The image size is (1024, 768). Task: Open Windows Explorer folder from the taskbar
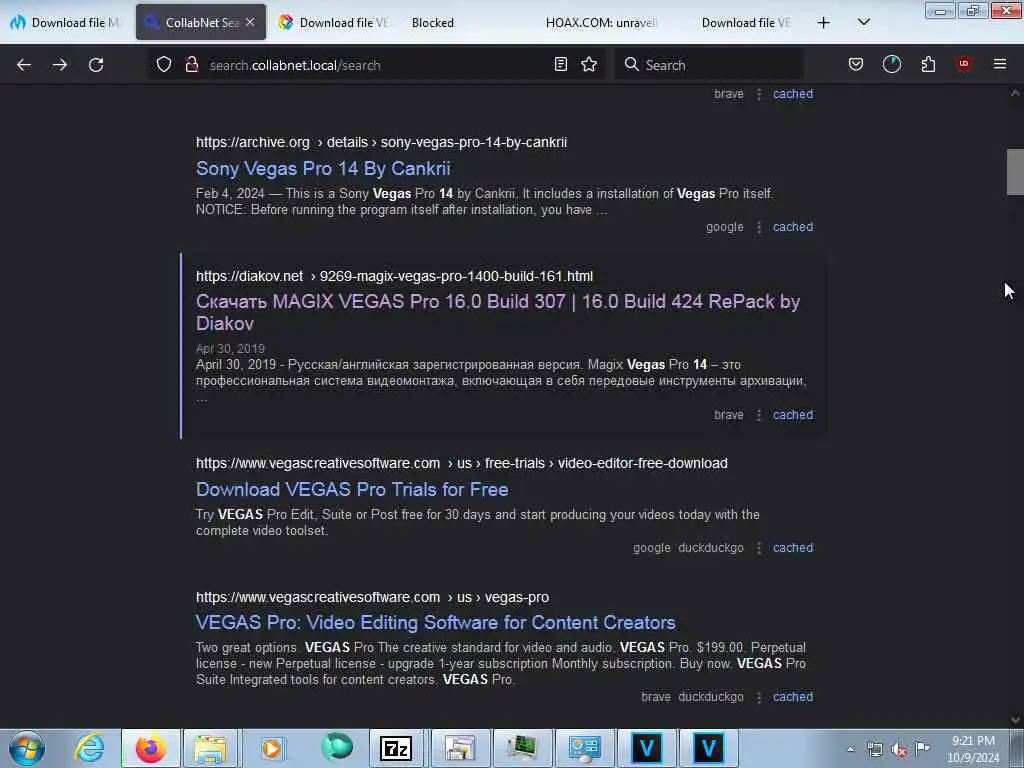(x=210, y=748)
